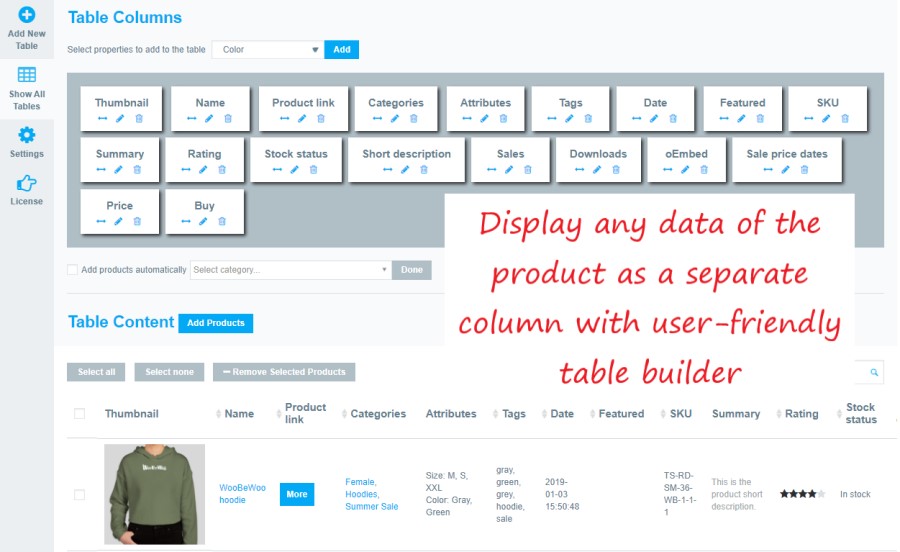The image size is (900, 552).
Task: Click the trash icon on Price column
Action: click(138, 221)
